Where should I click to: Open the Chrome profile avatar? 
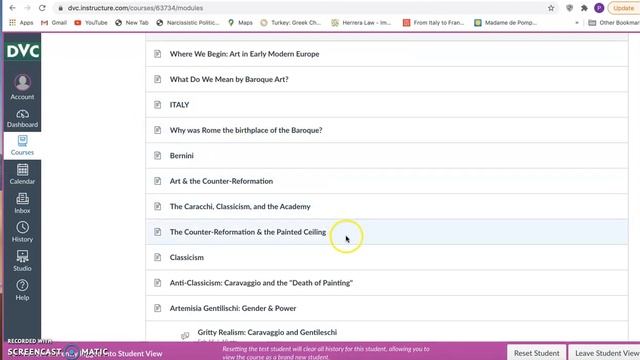coord(599,8)
